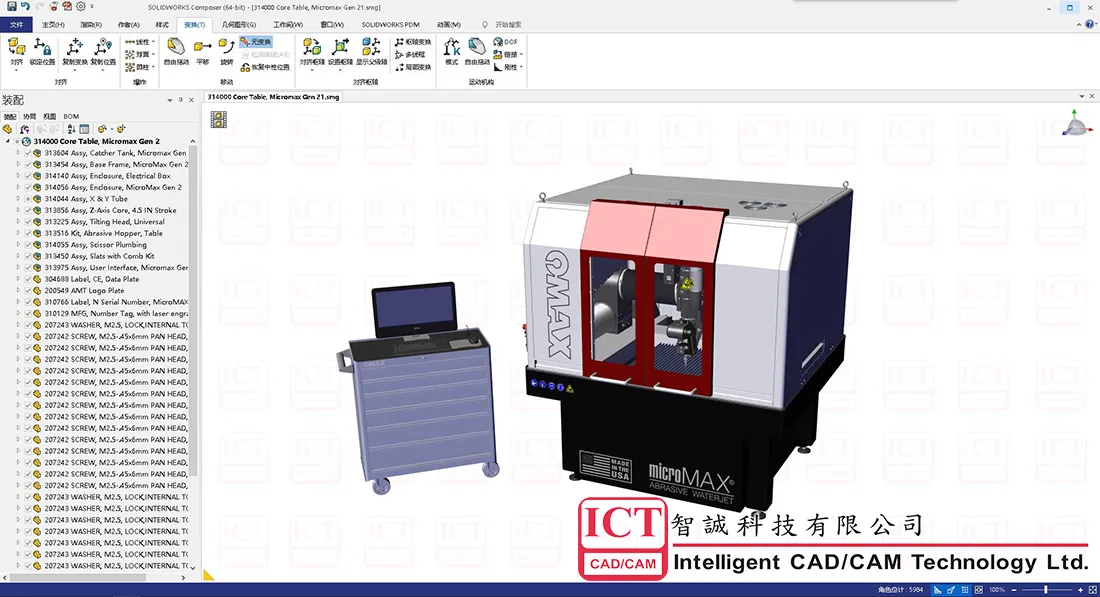
Task: Click the local transform command
Action: point(412,67)
